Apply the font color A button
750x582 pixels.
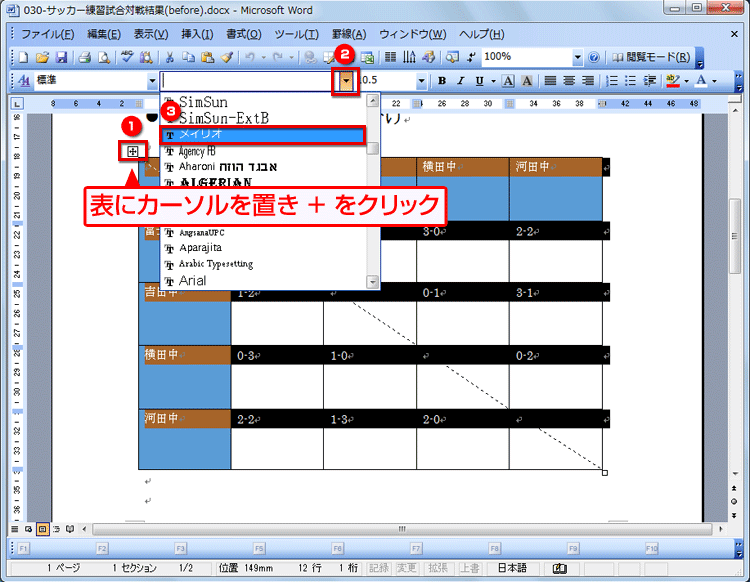tap(701, 81)
